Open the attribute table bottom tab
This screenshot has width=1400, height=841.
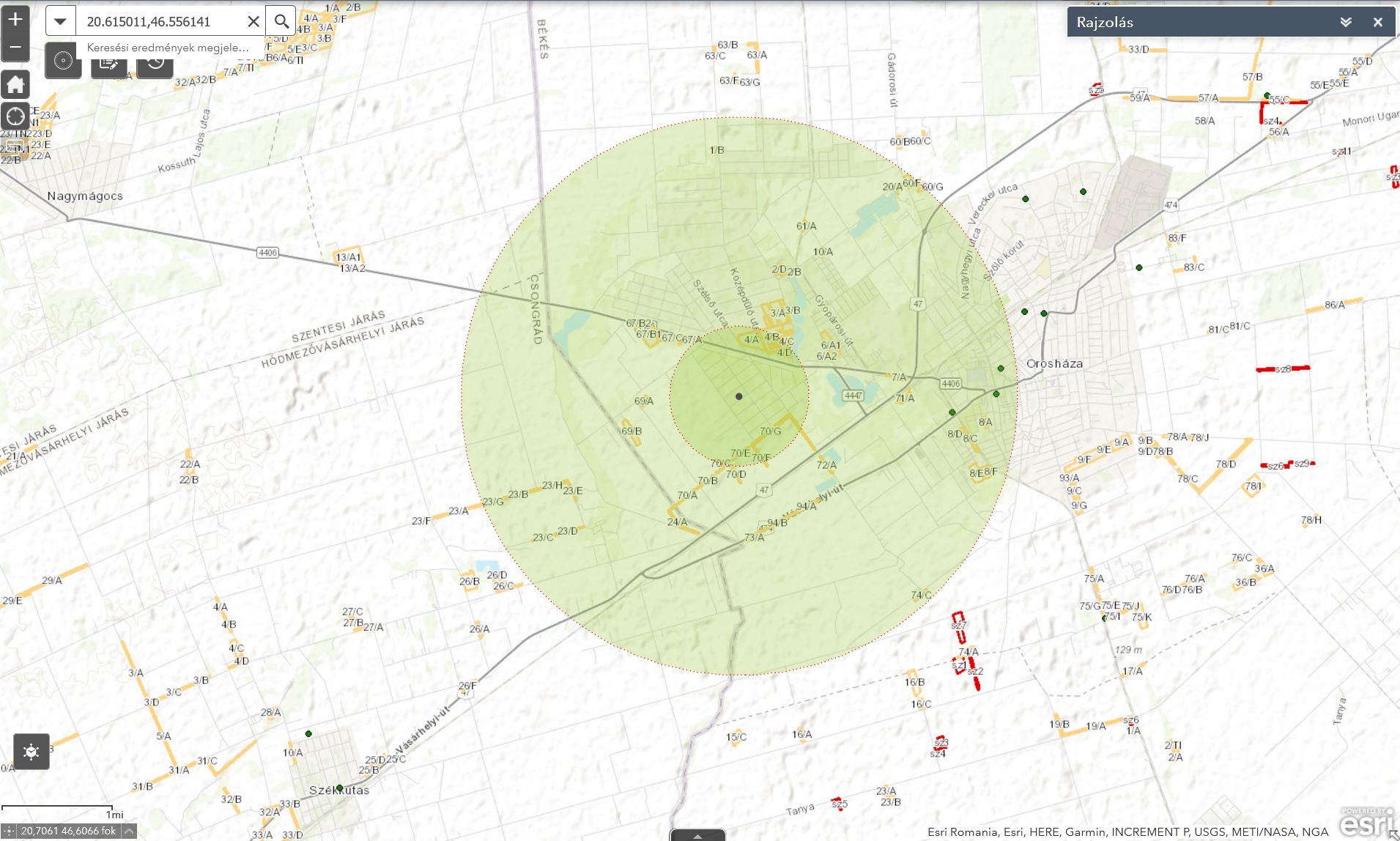pos(697,835)
